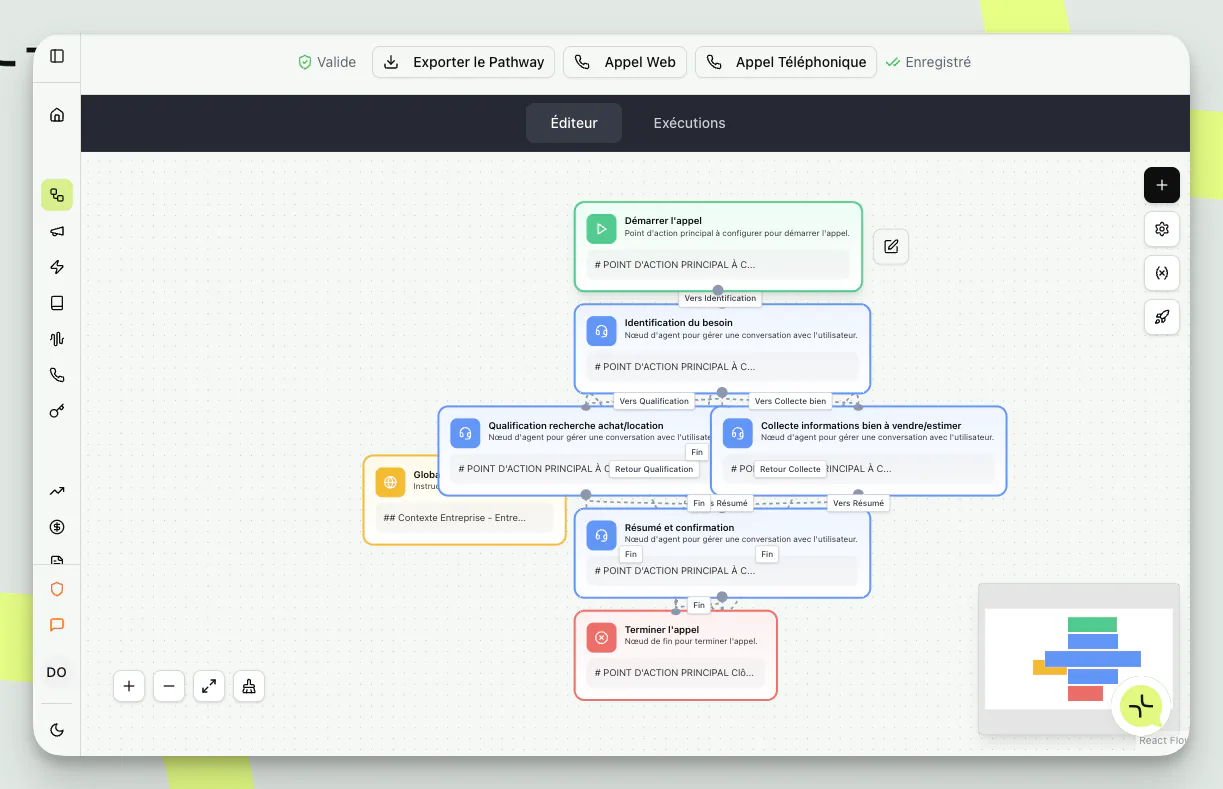Click the Vers Qualification edge label
1223x789 pixels.
click(x=654, y=401)
